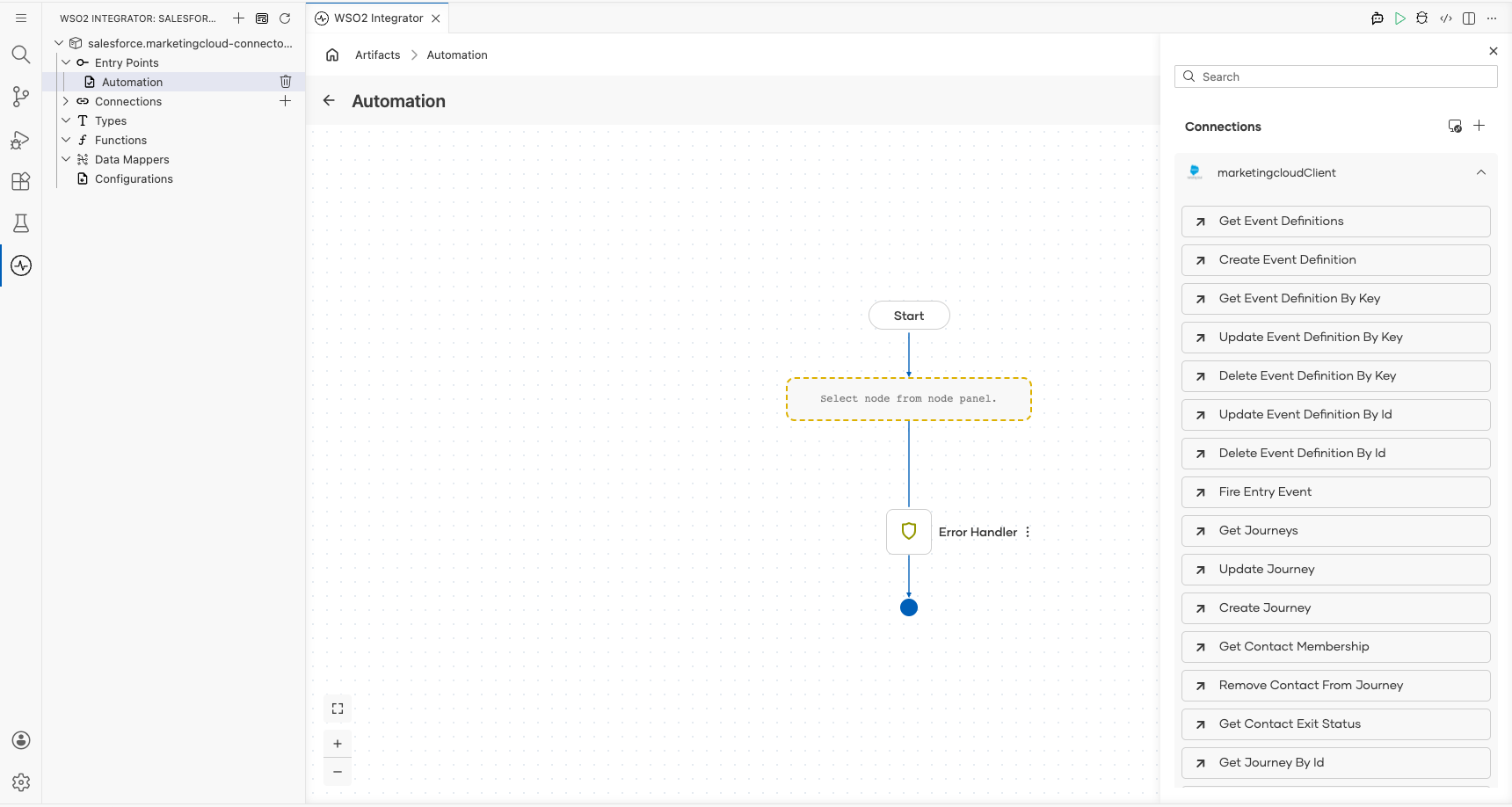Add Remove Contact From Journey action
Viewport: 1512px width, 807px height.
click(1335, 686)
